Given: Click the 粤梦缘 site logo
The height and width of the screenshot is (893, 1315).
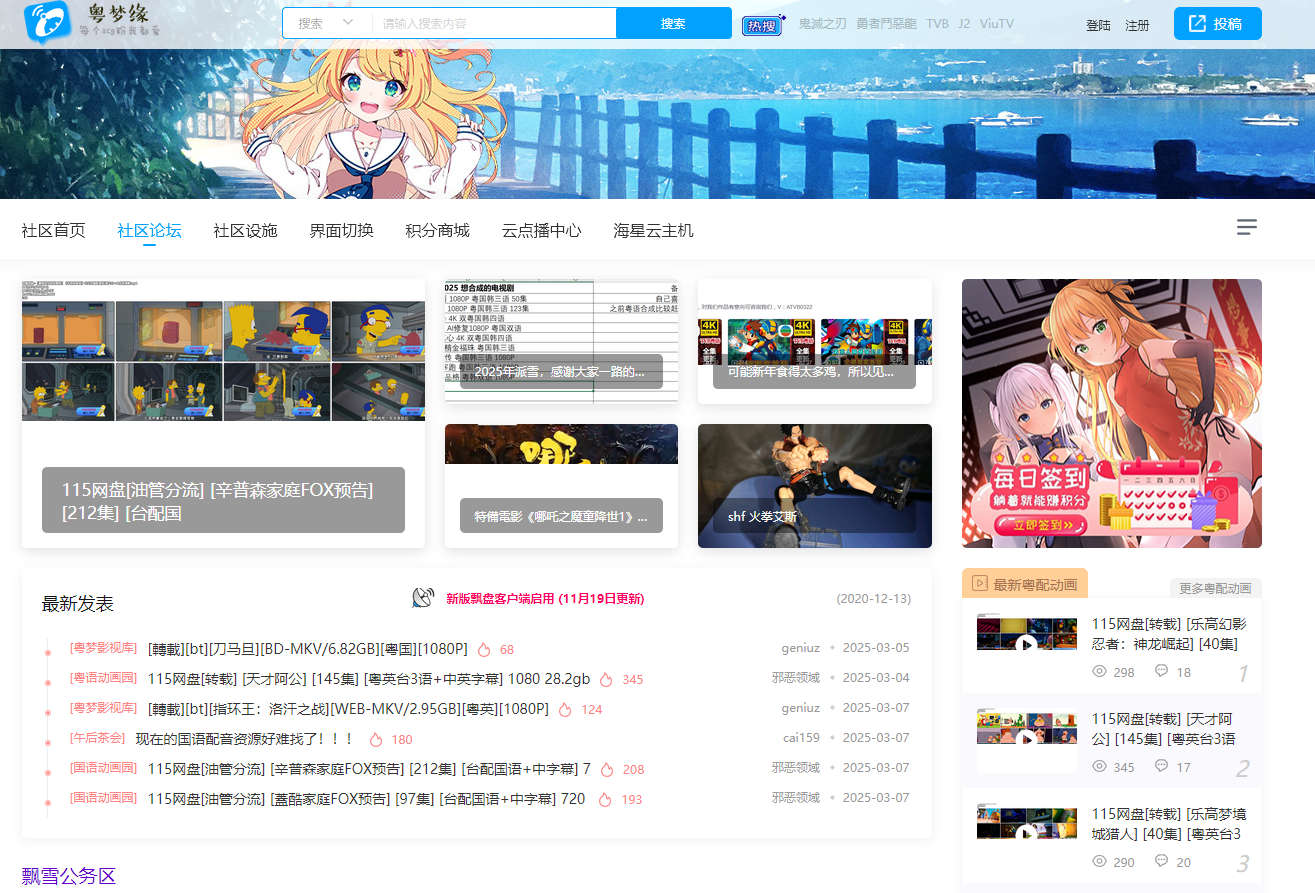Looking at the screenshot, I should tap(91, 23).
